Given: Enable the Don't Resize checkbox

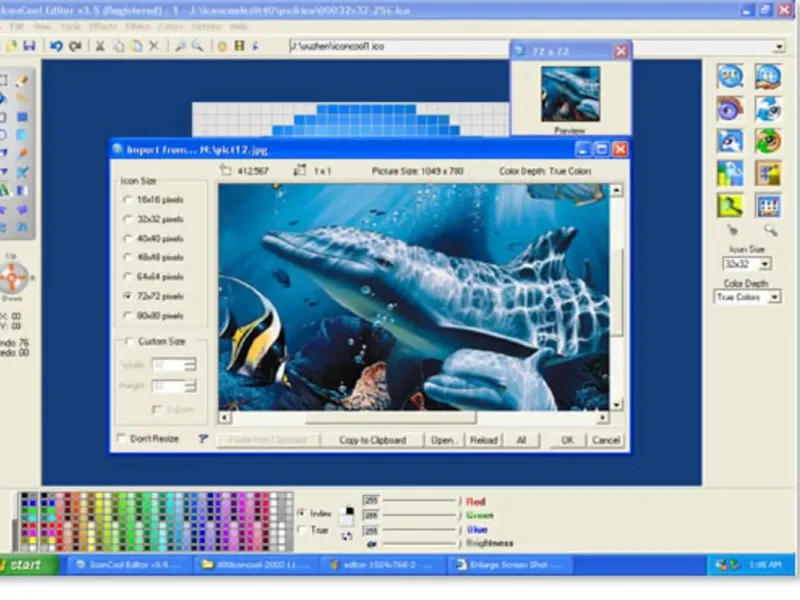Looking at the screenshot, I should (x=122, y=439).
